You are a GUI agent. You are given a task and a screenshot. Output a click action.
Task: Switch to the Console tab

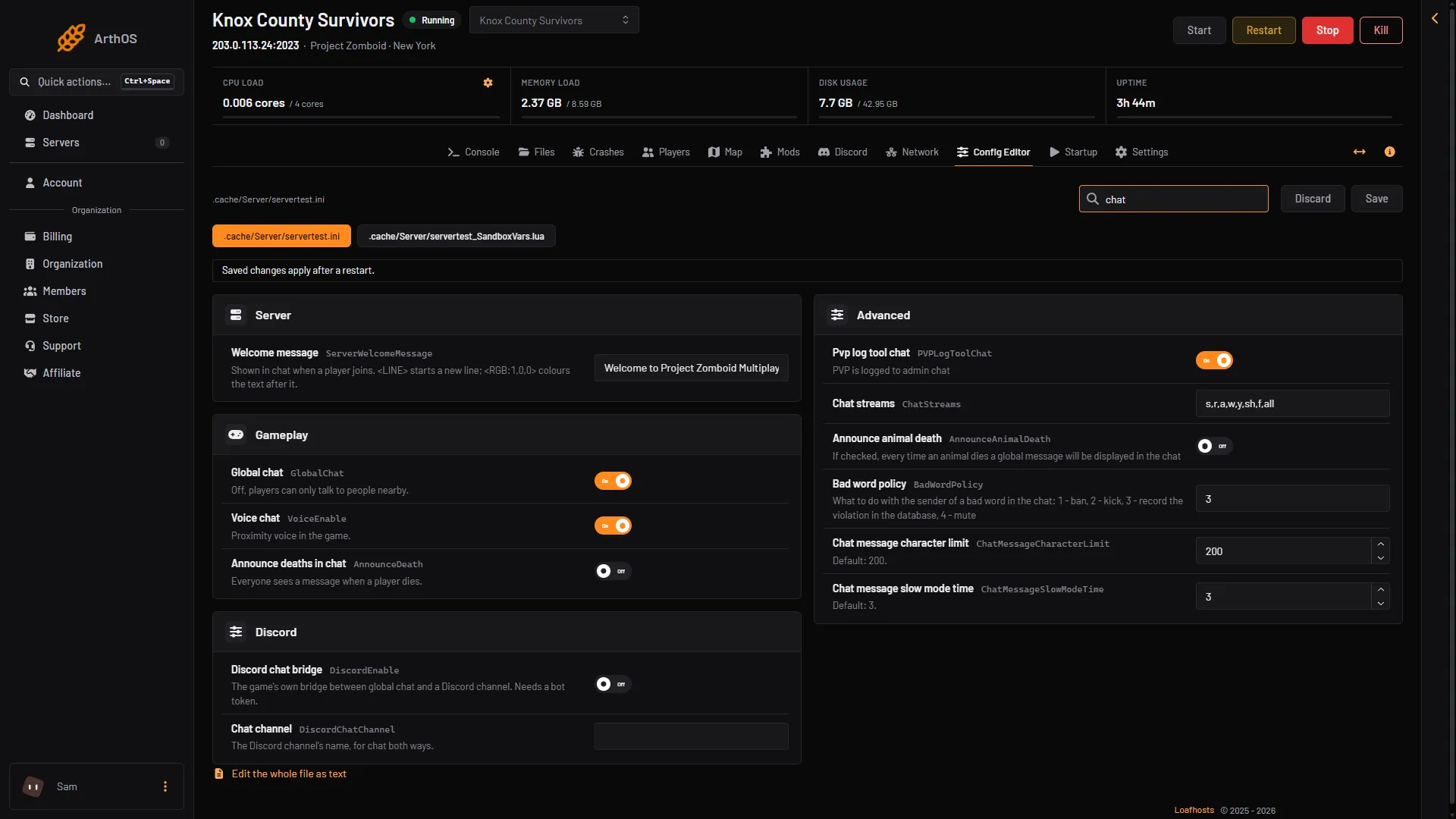coord(473,152)
